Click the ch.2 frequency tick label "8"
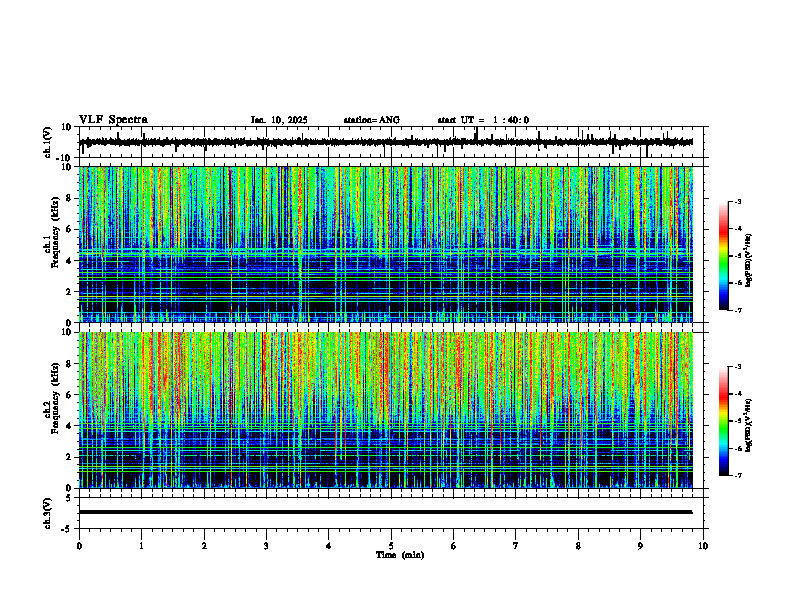Screen dimensions: 792x612 (x=70, y=364)
